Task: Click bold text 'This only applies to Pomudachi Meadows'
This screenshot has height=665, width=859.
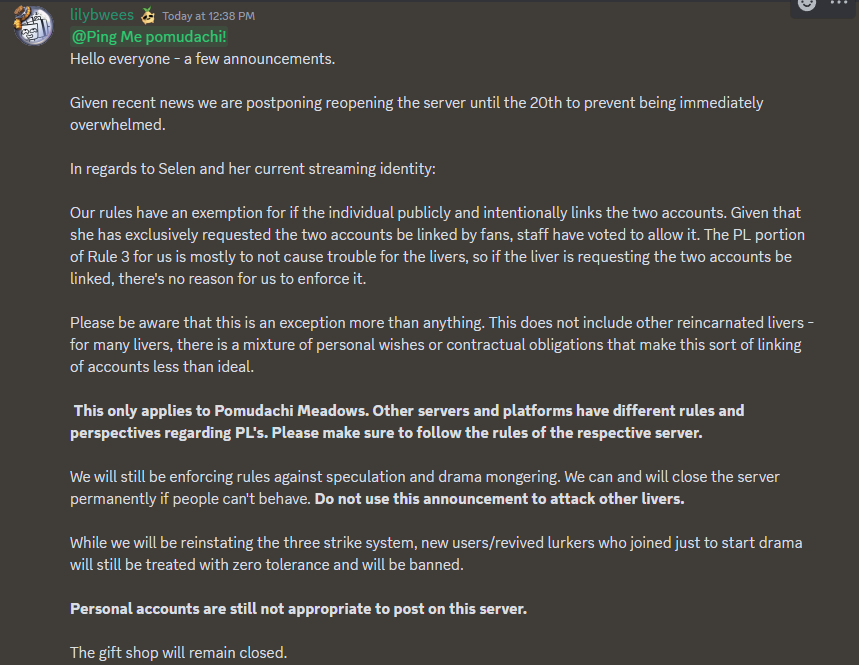Action: click(x=221, y=411)
